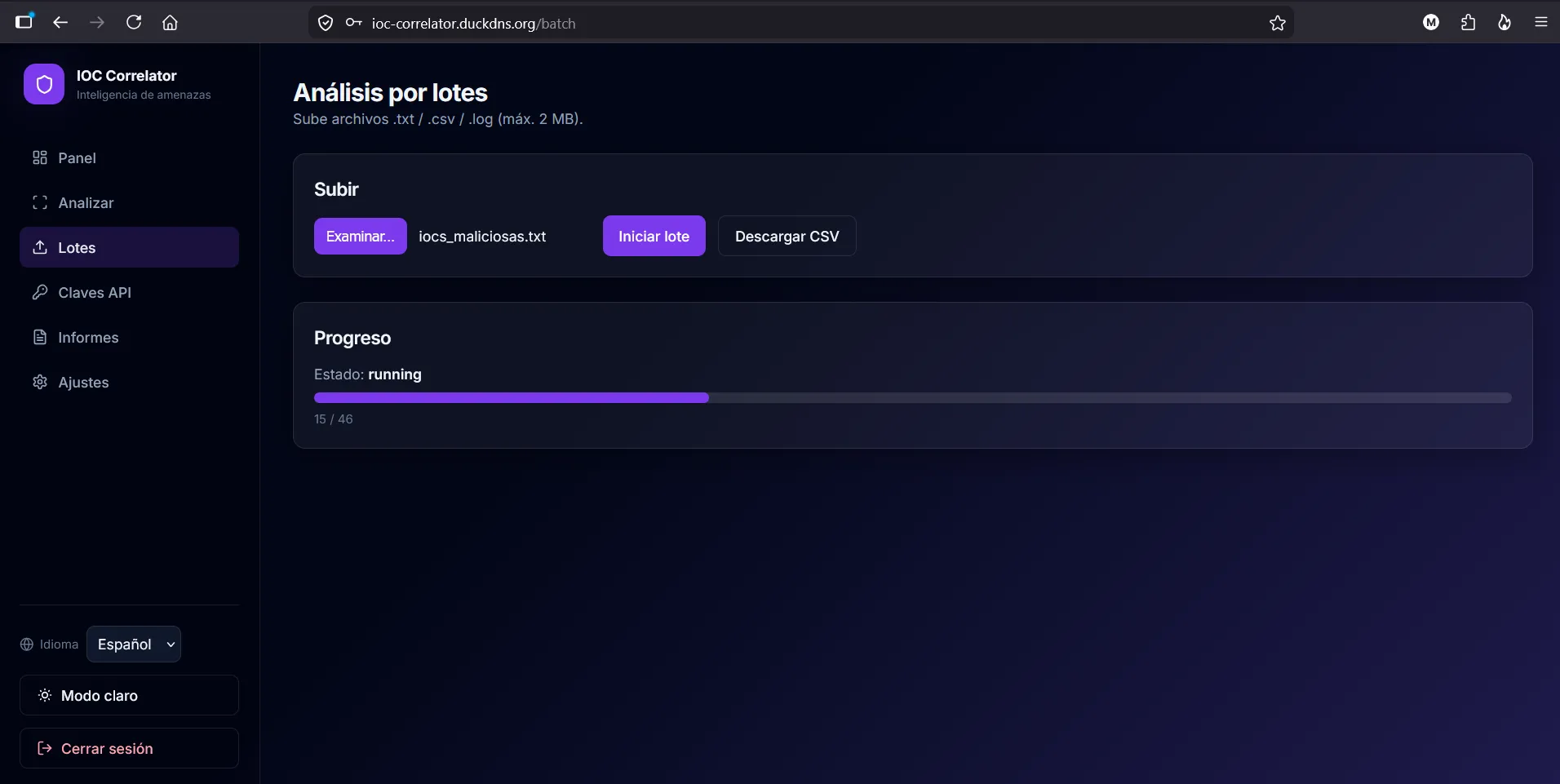Click the Lotes upload icon

[40, 247]
